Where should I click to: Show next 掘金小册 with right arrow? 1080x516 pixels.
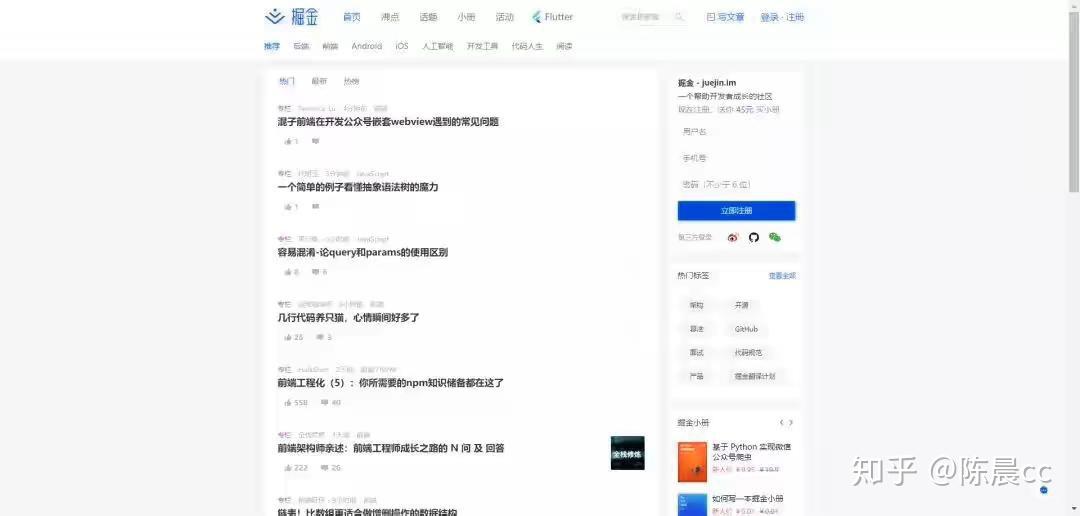pyautogui.click(x=791, y=422)
